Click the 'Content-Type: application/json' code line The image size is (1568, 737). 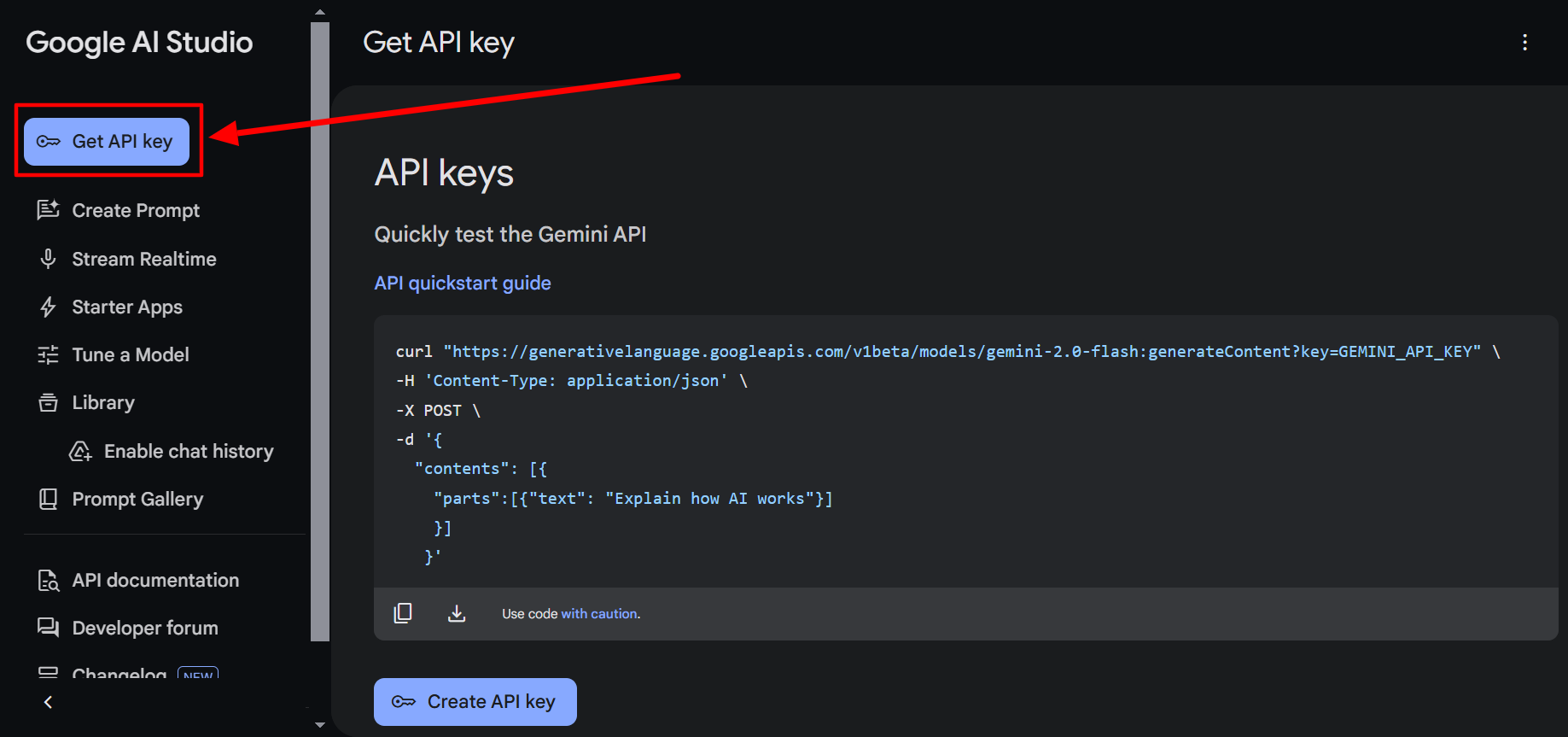(x=571, y=381)
